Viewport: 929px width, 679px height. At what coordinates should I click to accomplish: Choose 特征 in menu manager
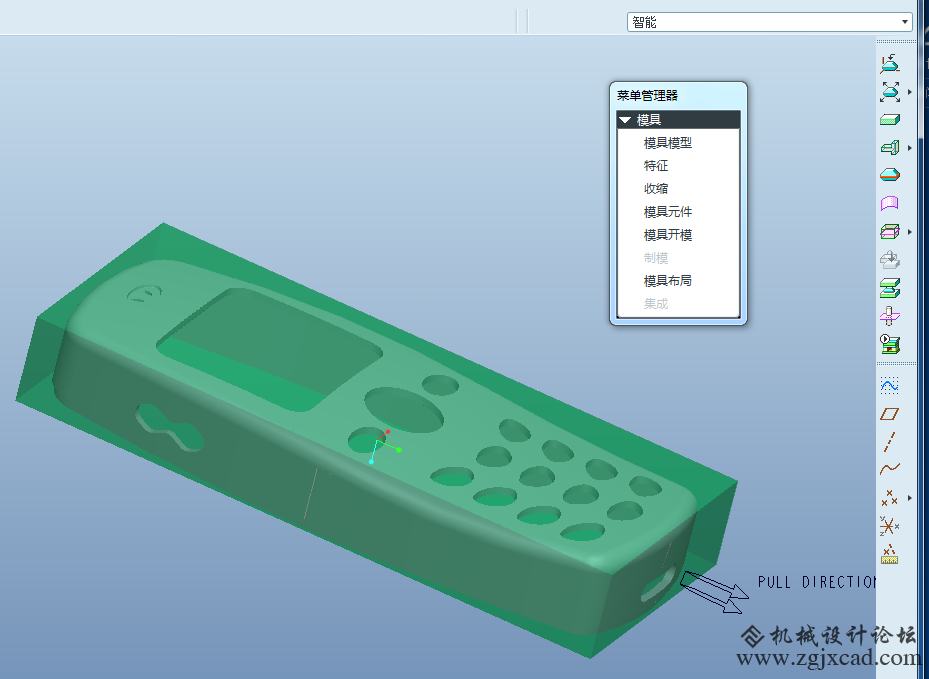tap(656, 166)
